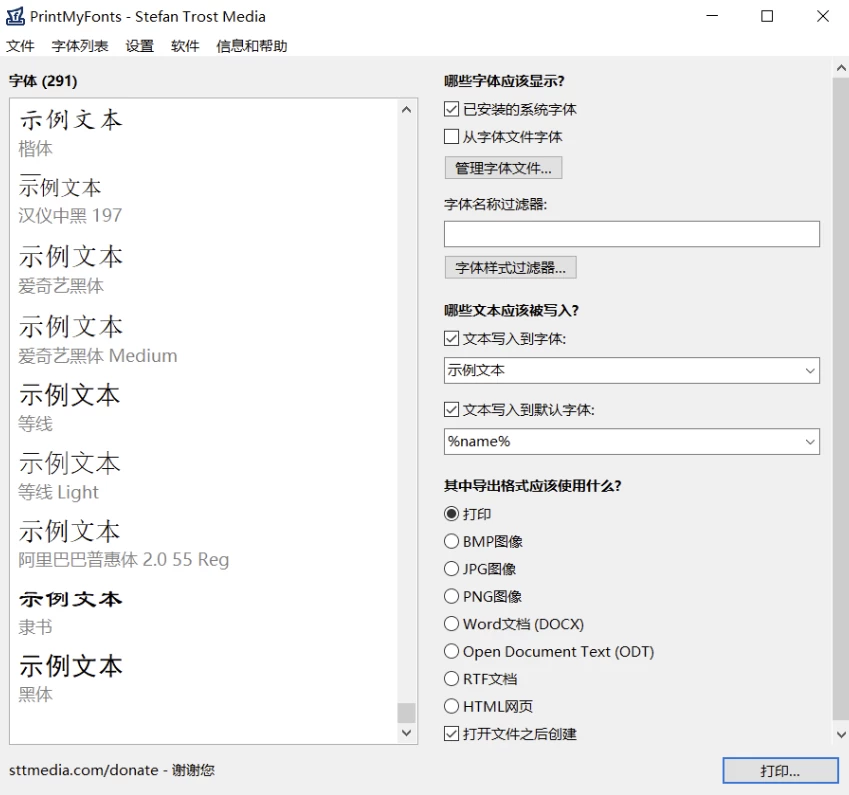Image resolution: width=849 pixels, height=795 pixels.
Task: Click the font list scroll up arrow
Action: click(x=406, y=110)
